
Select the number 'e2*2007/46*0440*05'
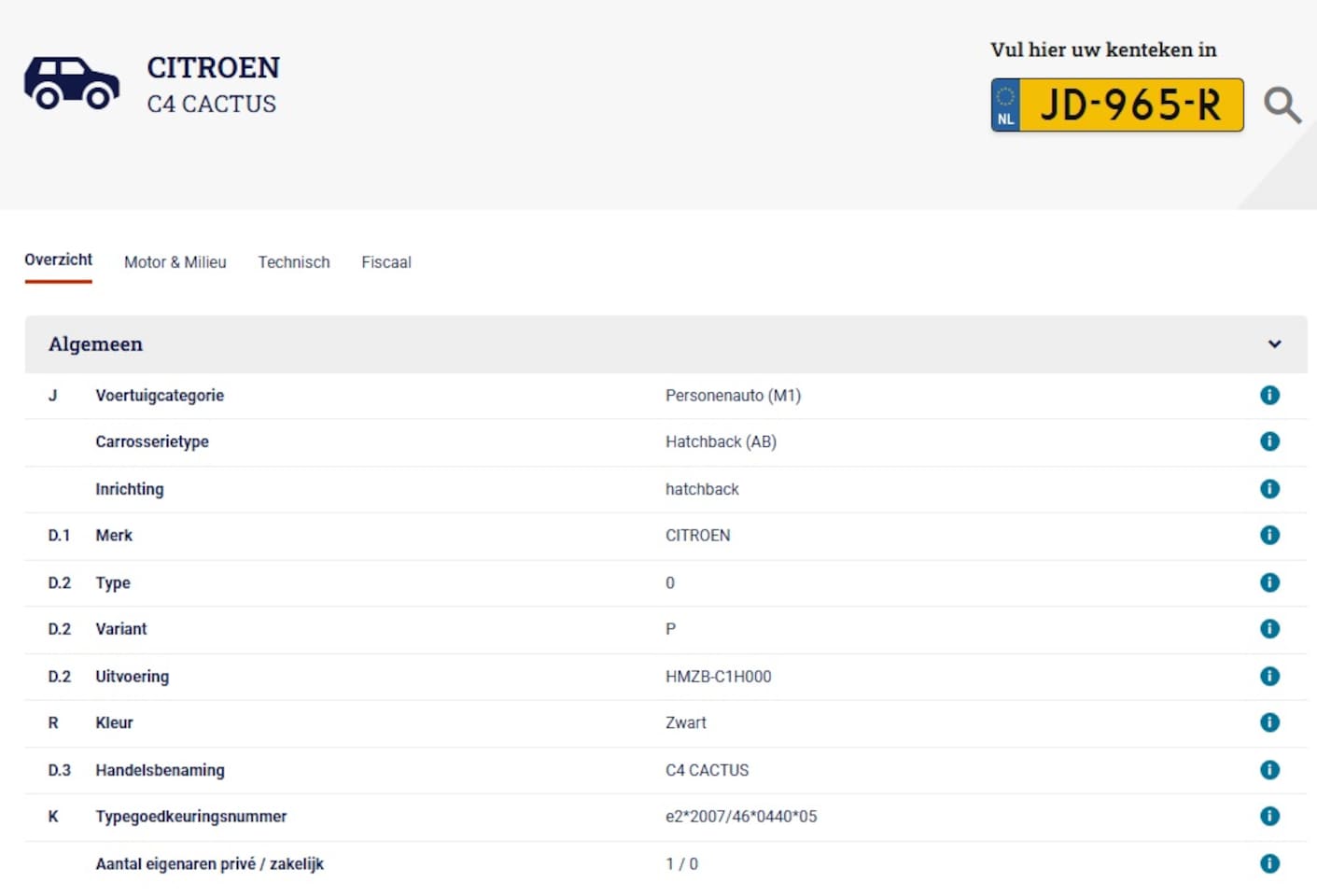click(x=741, y=817)
